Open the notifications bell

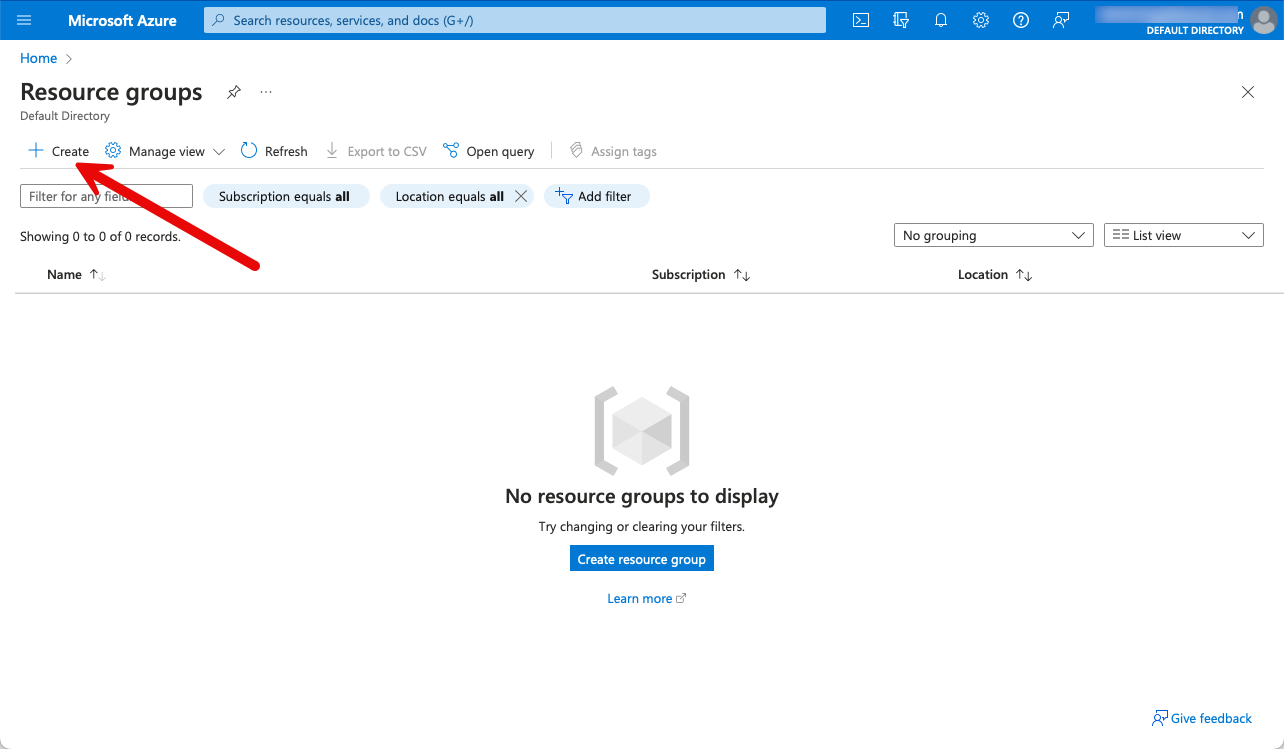(x=941, y=20)
